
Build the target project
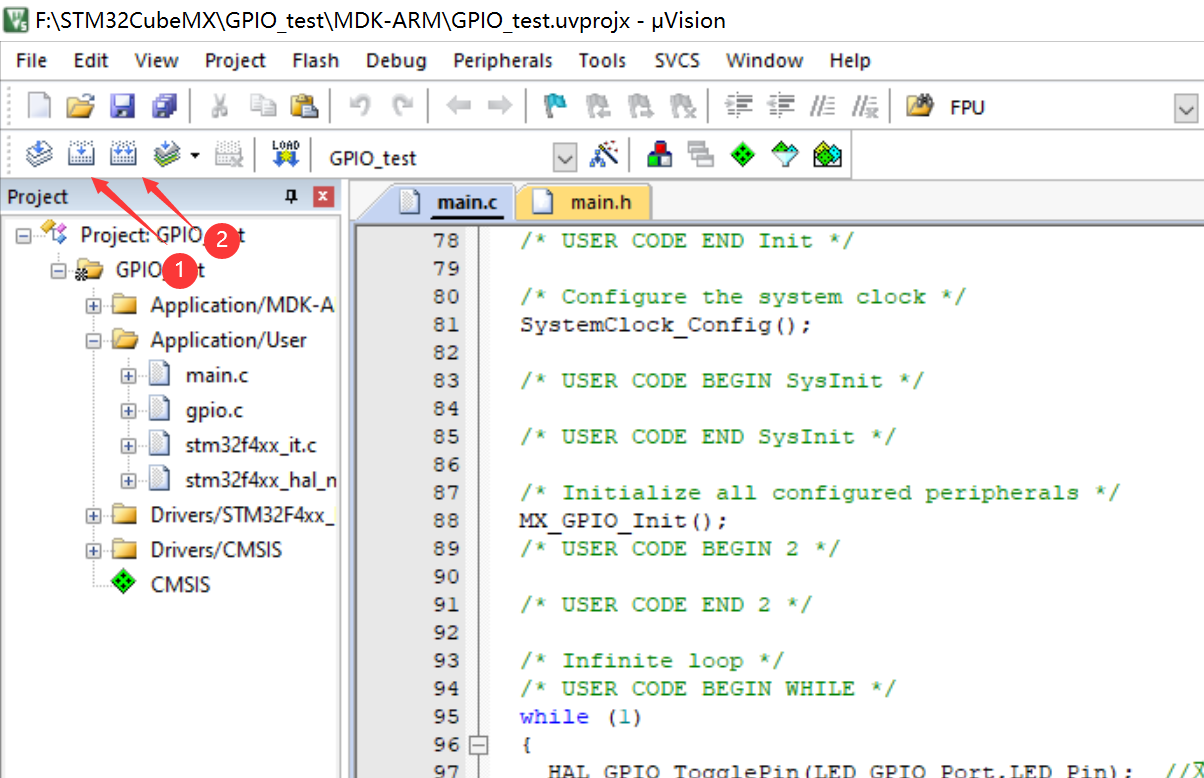click(80, 153)
